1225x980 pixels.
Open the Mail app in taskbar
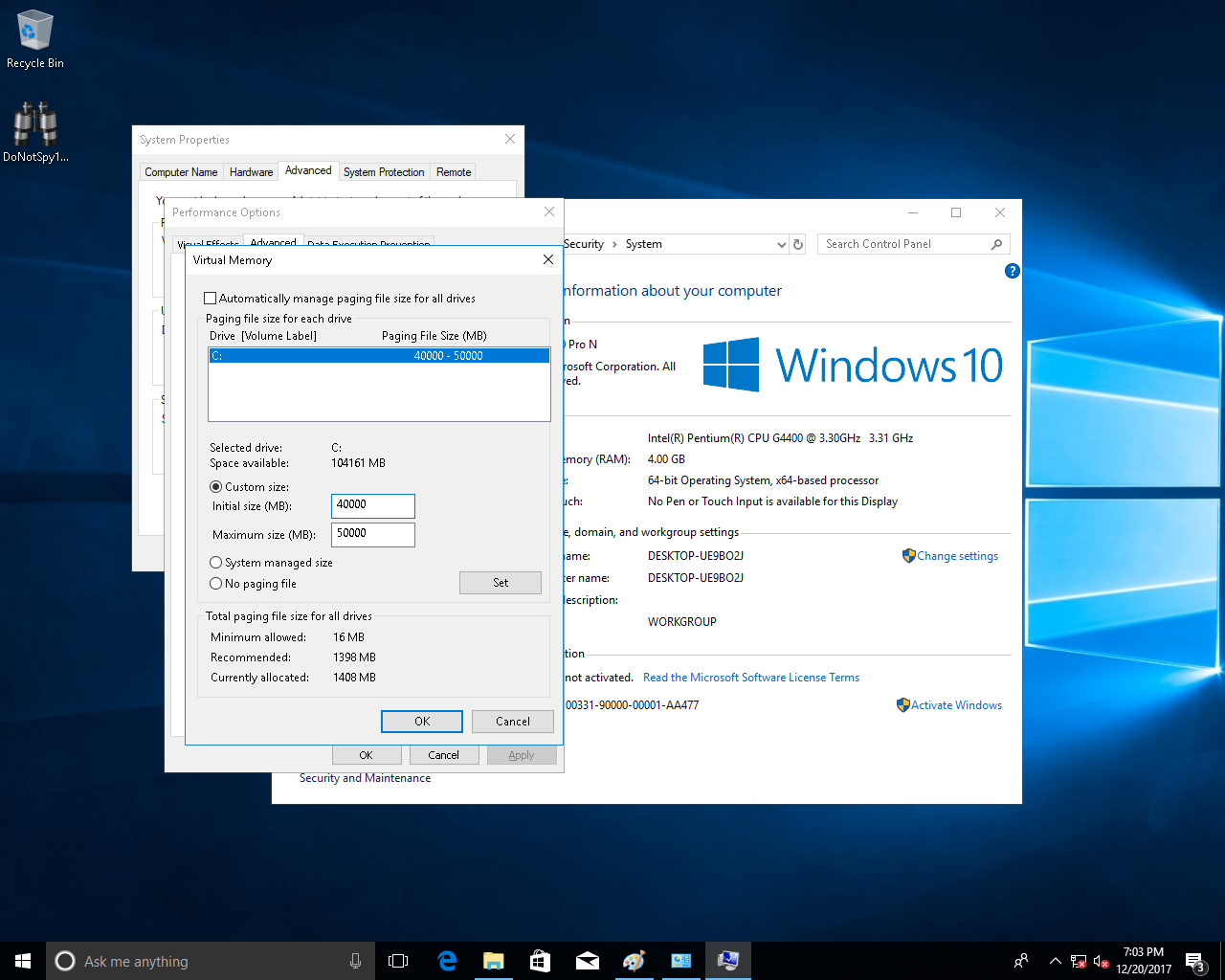587,961
